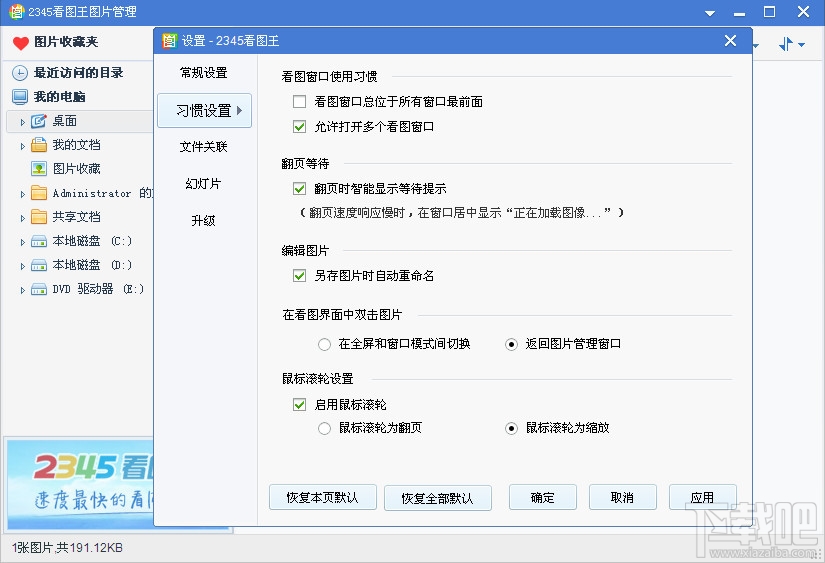Open the main window title bar dropdown menu

pyautogui.click(x=710, y=13)
